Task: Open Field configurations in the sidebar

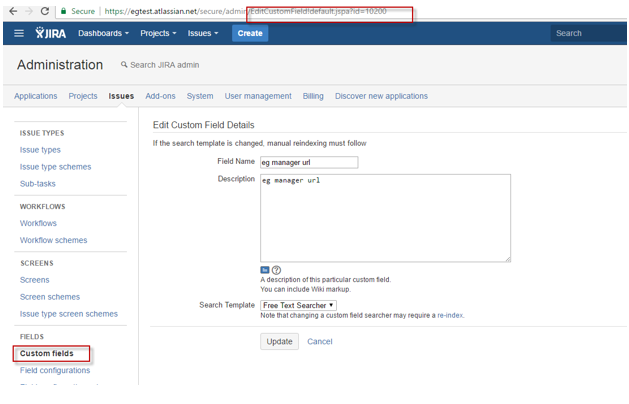Action: click(55, 370)
